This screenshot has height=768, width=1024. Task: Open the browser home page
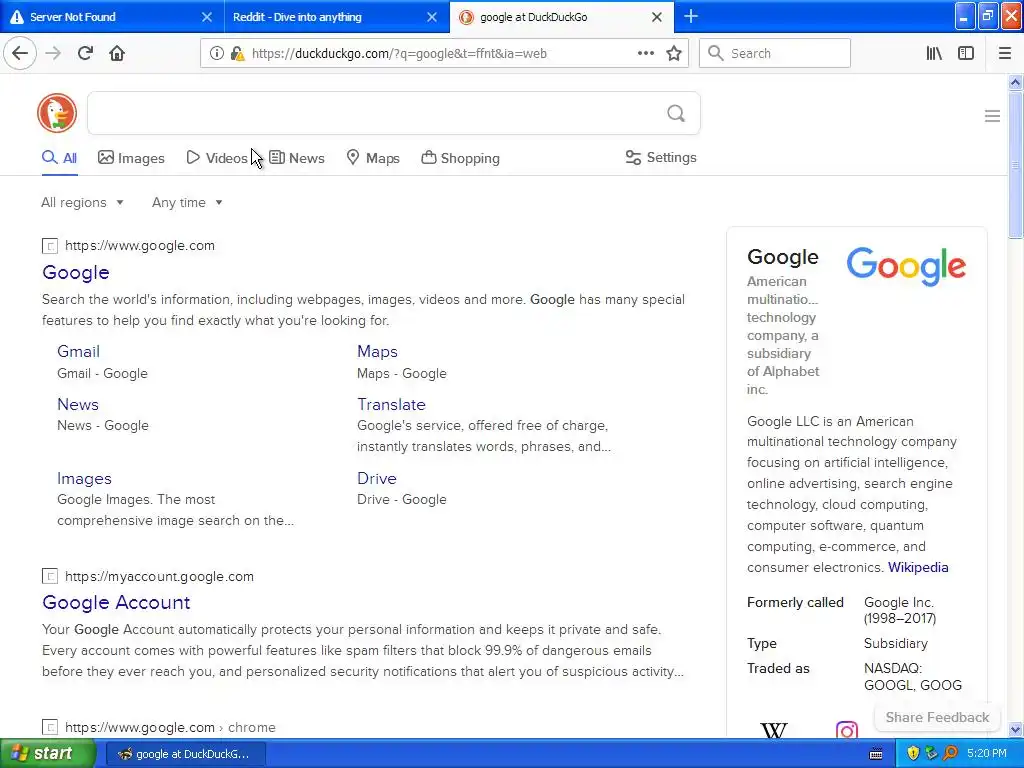117,53
